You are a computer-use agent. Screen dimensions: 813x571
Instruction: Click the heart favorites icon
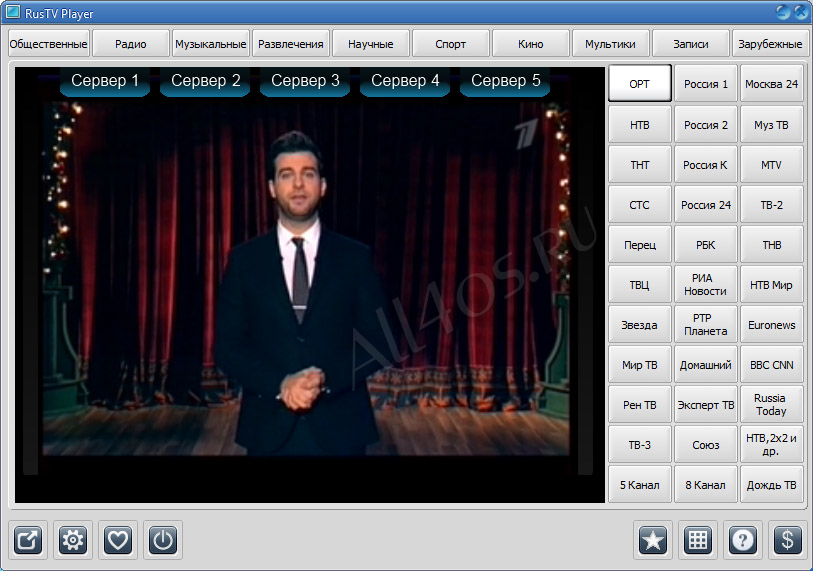[118, 540]
